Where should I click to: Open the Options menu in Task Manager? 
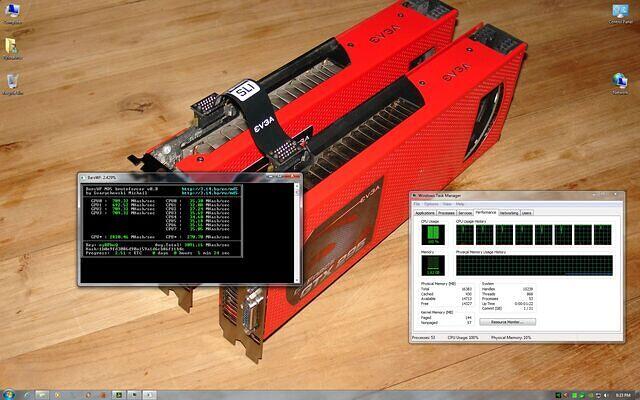pyautogui.click(x=432, y=204)
